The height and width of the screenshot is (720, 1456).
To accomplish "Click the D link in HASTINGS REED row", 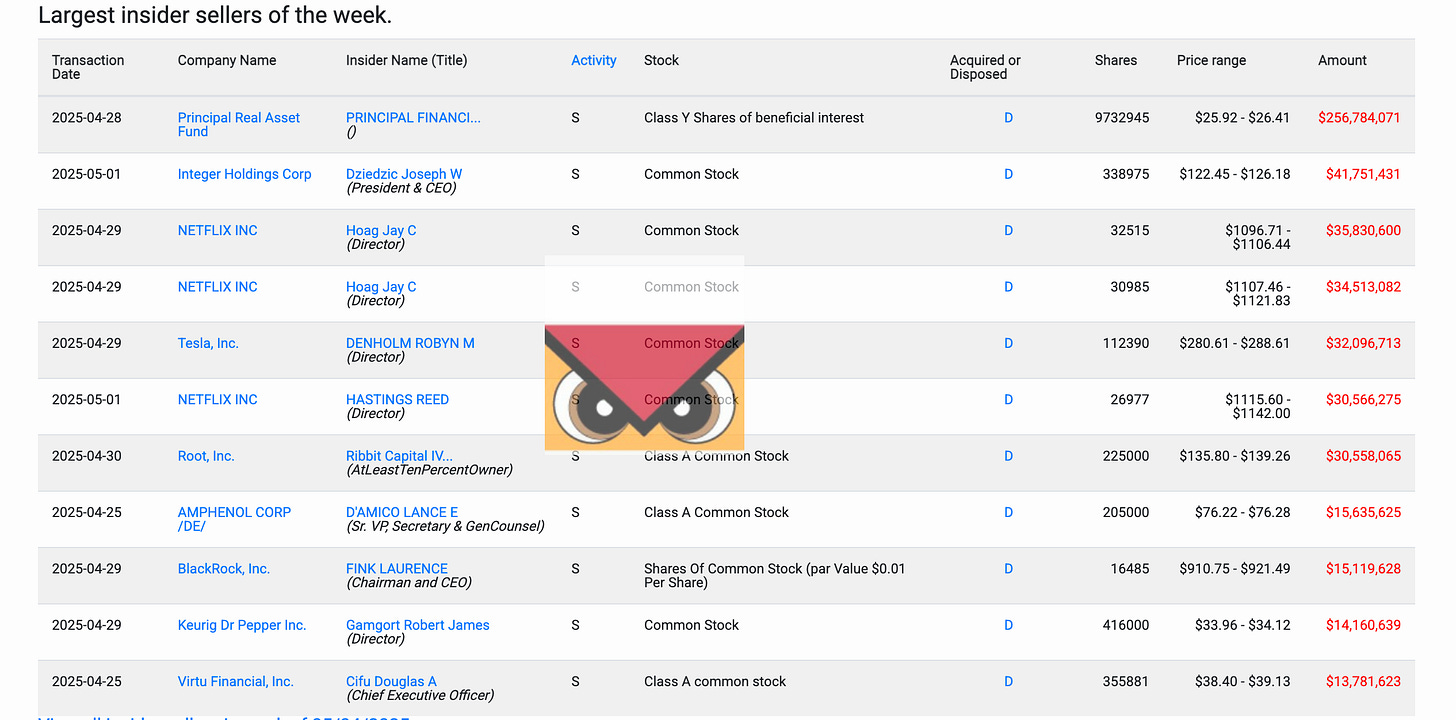I will (1008, 399).
